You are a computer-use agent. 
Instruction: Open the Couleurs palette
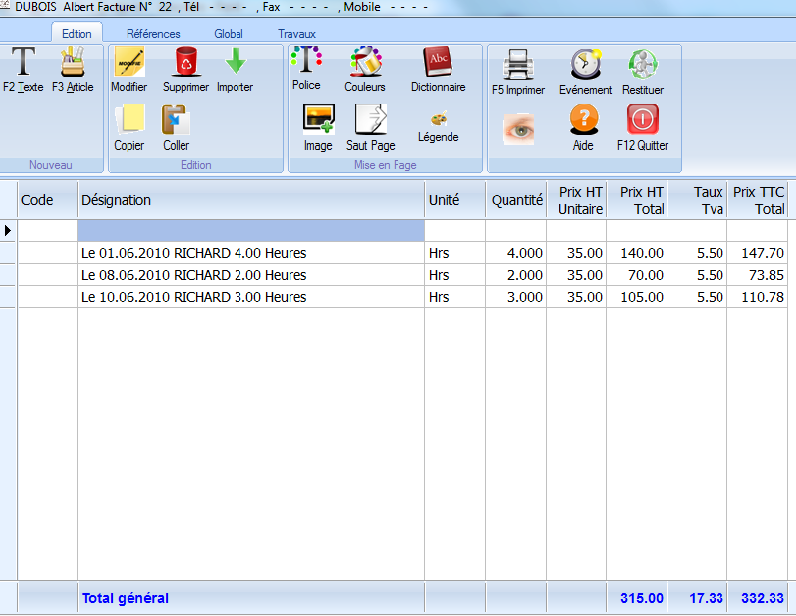pyautogui.click(x=365, y=64)
